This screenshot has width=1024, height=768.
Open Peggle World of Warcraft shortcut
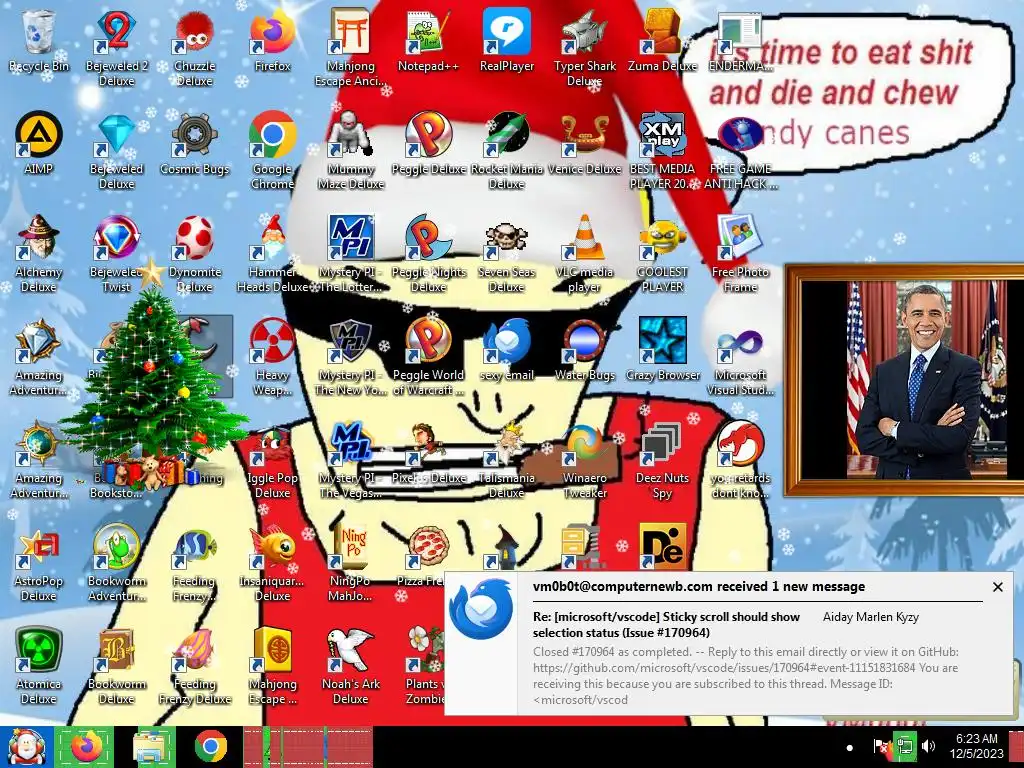(428, 357)
